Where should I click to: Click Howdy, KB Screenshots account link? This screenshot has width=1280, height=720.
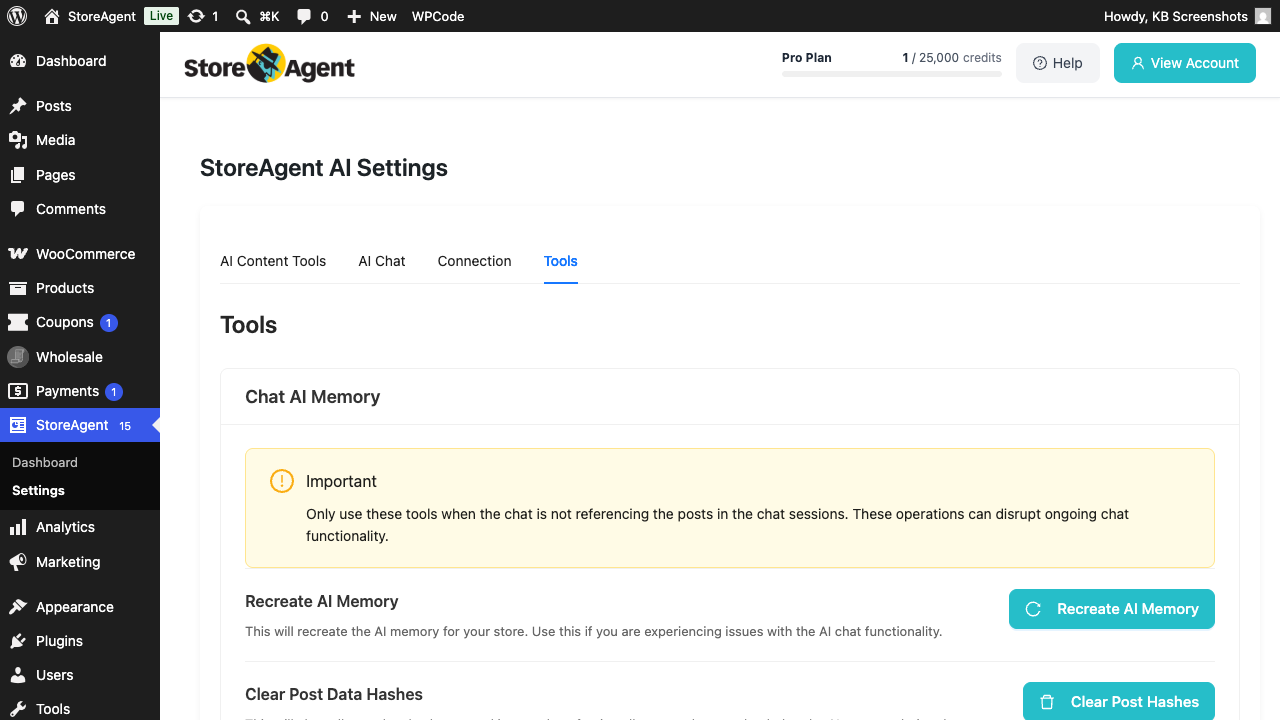pyautogui.click(x=1188, y=16)
